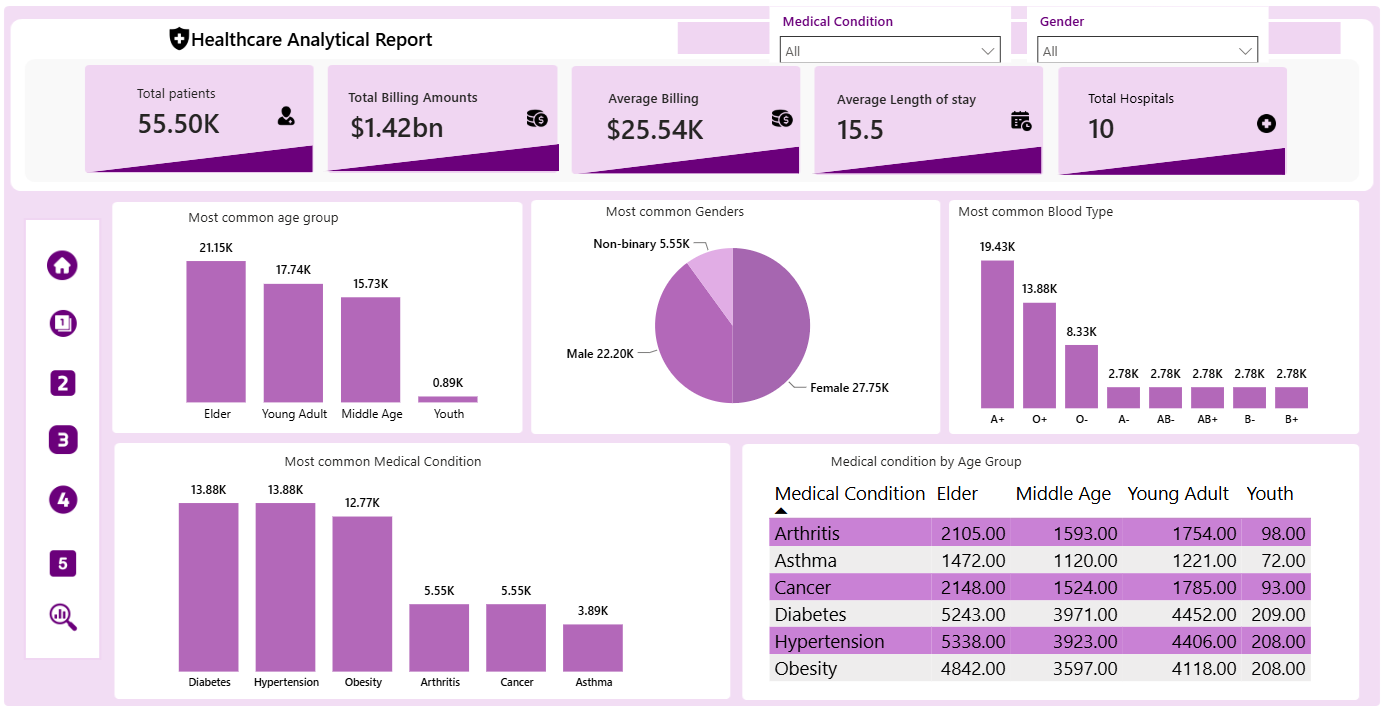1383x710 pixels.
Task: Select the Middle Age bar in age chart
Action: pyautogui.click(x=370, y=349)
